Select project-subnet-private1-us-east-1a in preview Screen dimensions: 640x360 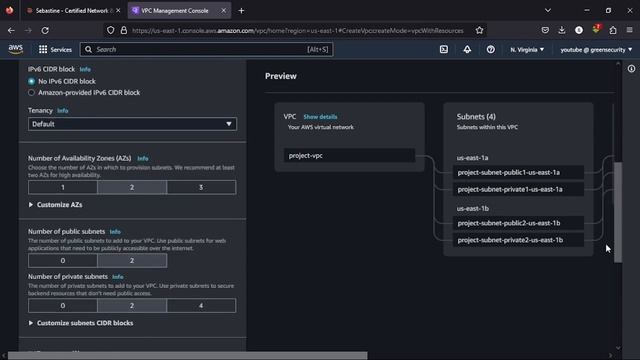pos(518,189)
